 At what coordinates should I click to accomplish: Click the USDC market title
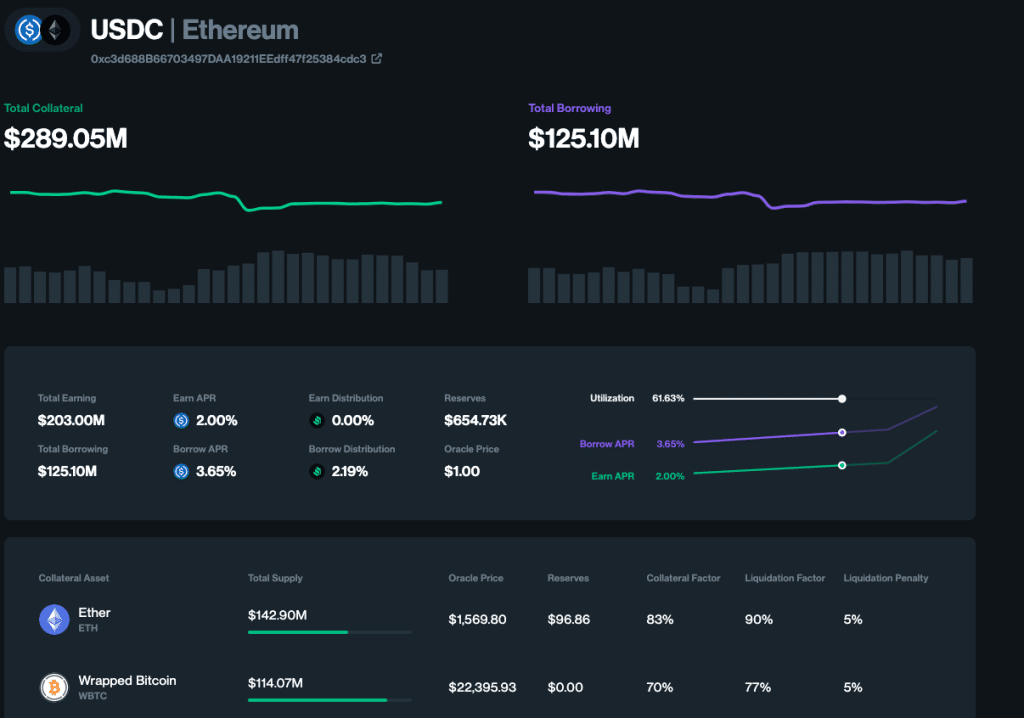point(127,30)
